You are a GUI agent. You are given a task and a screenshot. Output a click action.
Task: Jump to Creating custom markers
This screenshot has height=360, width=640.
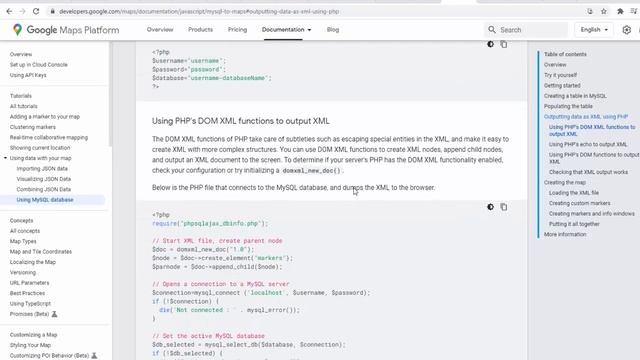[580, 203]
